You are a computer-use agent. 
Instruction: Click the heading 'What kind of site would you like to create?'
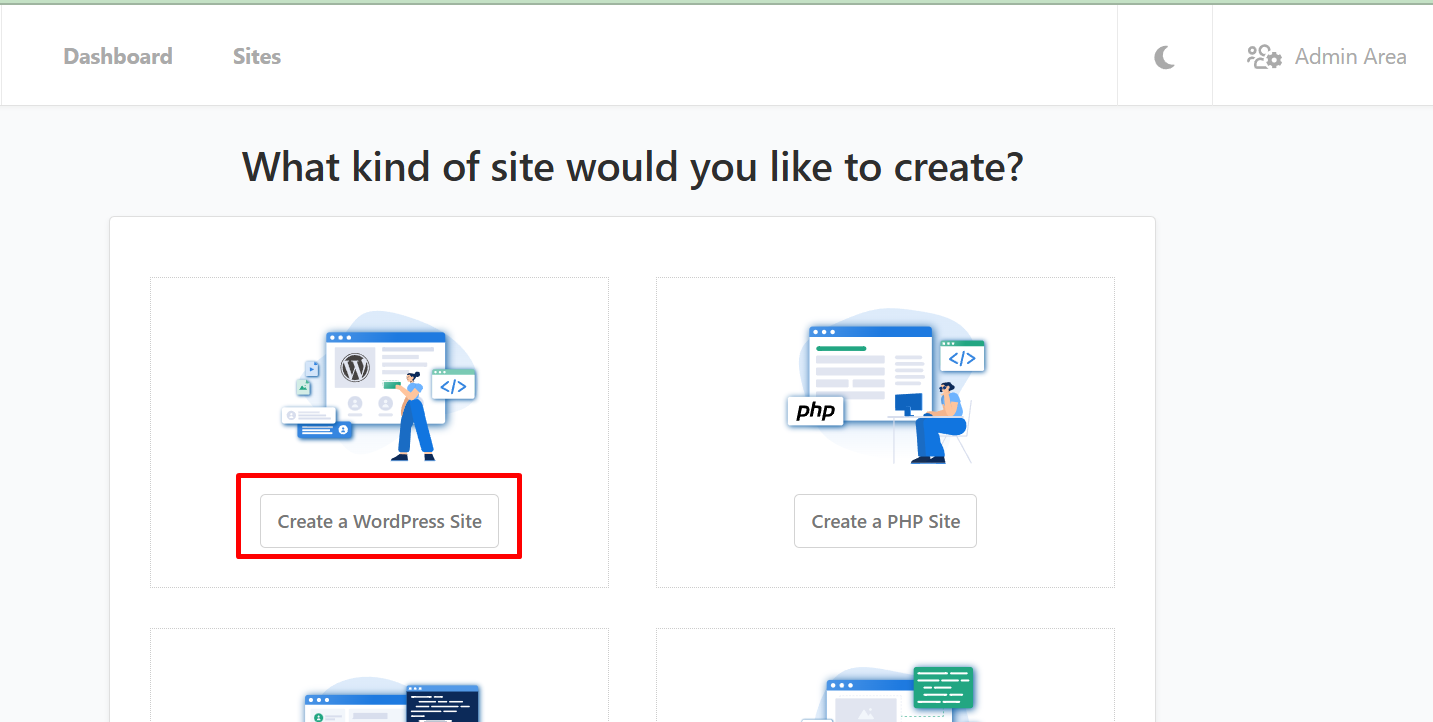pos(633,167)
